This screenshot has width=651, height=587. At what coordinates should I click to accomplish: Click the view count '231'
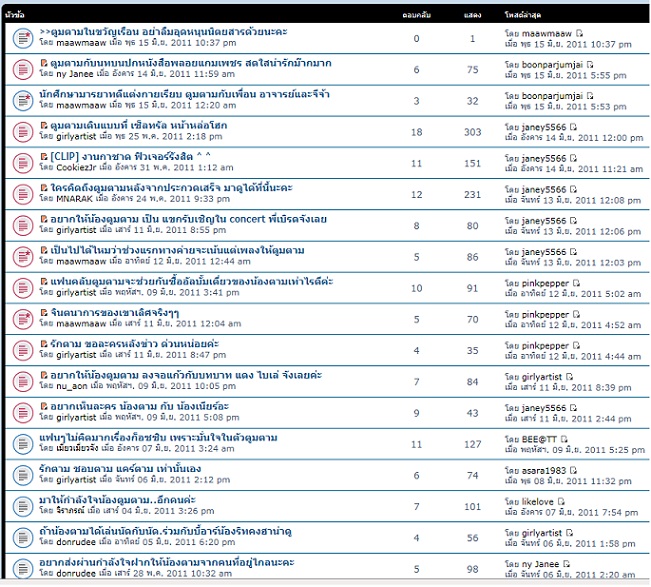(x=472, y=194)
